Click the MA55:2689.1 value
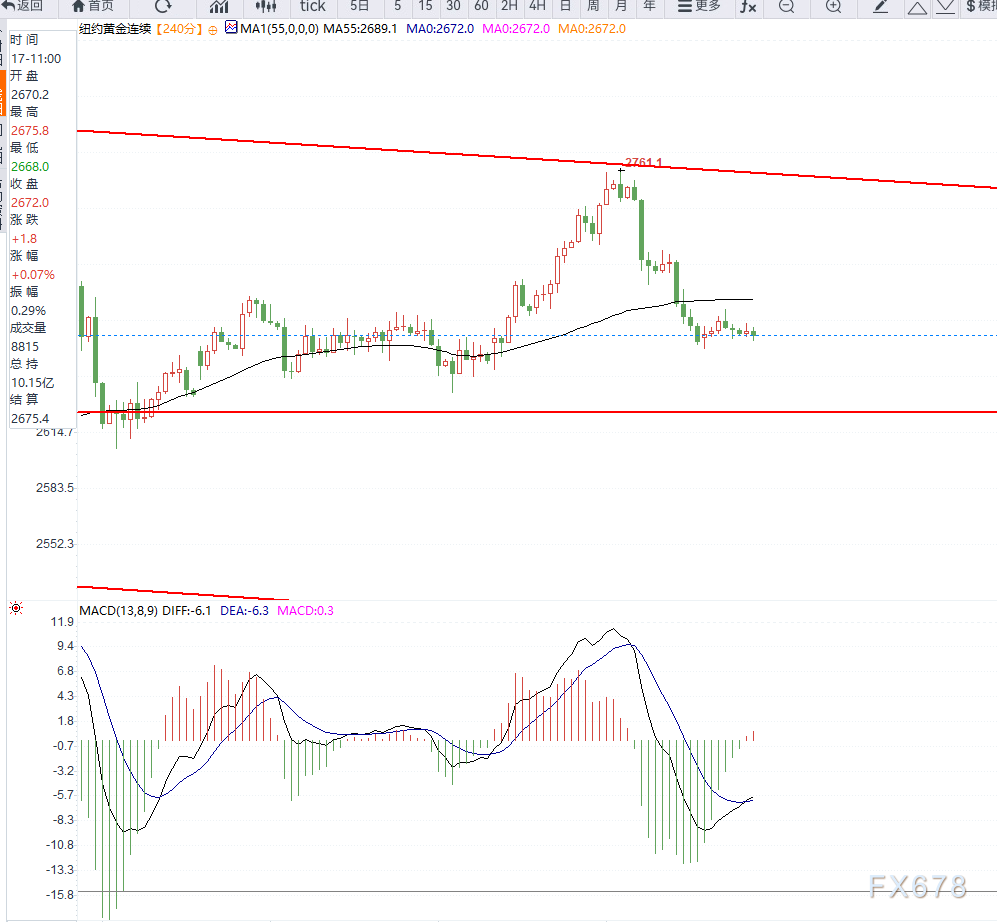 click(x=361, y=29)
